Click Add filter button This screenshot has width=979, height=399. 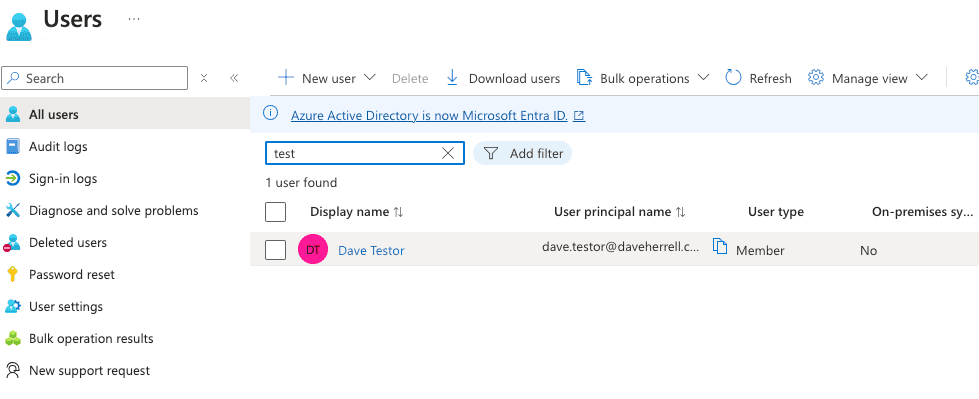[x=523, y=153]
